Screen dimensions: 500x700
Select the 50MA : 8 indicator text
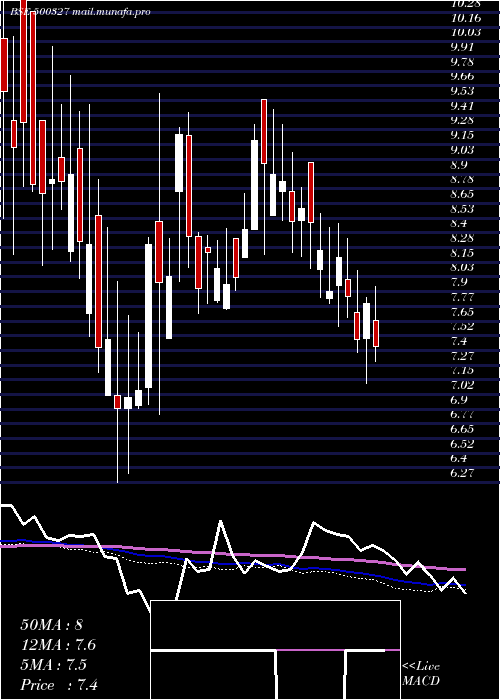tap(52, 625)
